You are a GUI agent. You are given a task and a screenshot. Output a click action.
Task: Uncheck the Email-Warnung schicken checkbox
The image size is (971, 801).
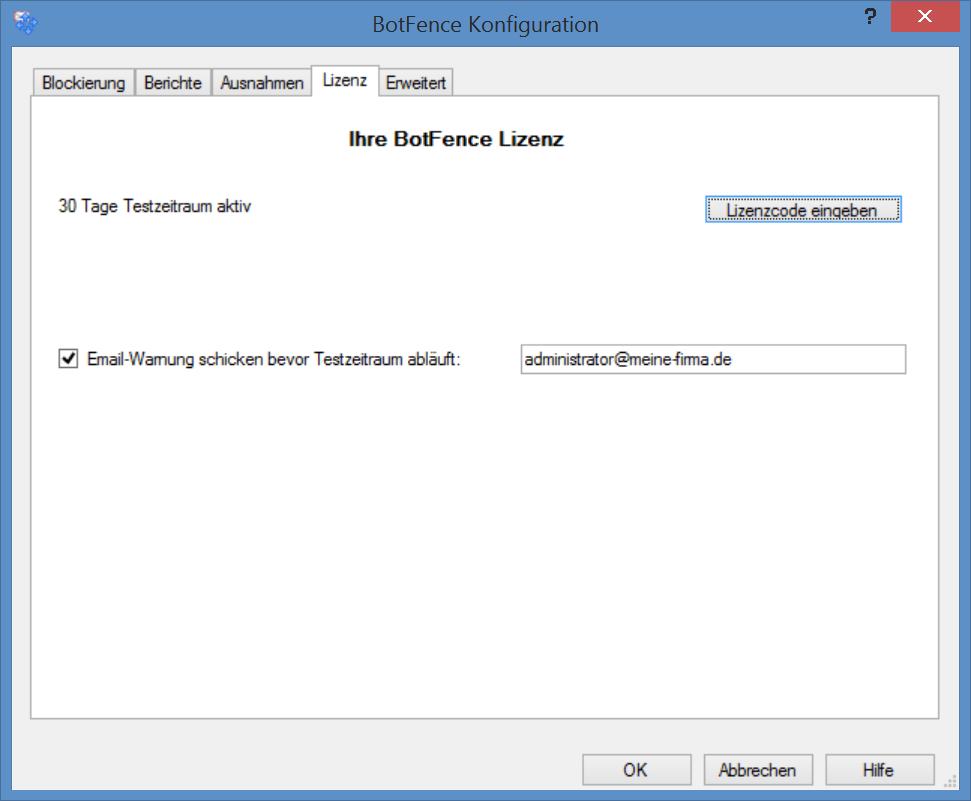pyautogui.click(x=68, y=359)
